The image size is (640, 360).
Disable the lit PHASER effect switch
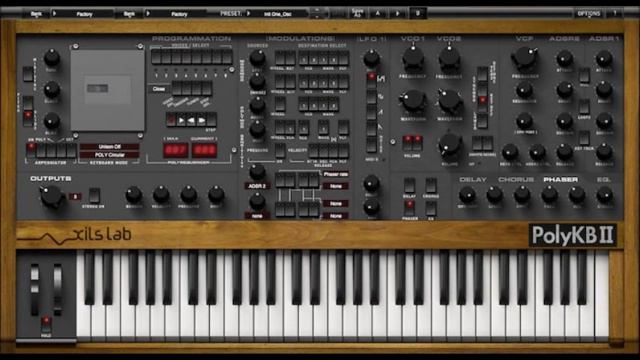point(409,207)
